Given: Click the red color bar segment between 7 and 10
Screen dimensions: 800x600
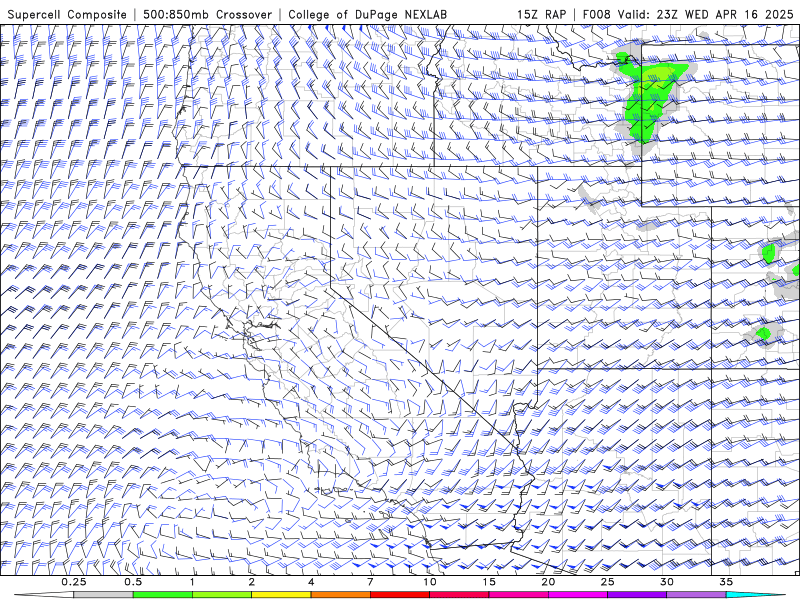Looking at the screenshot, I should tap(400, 595).
